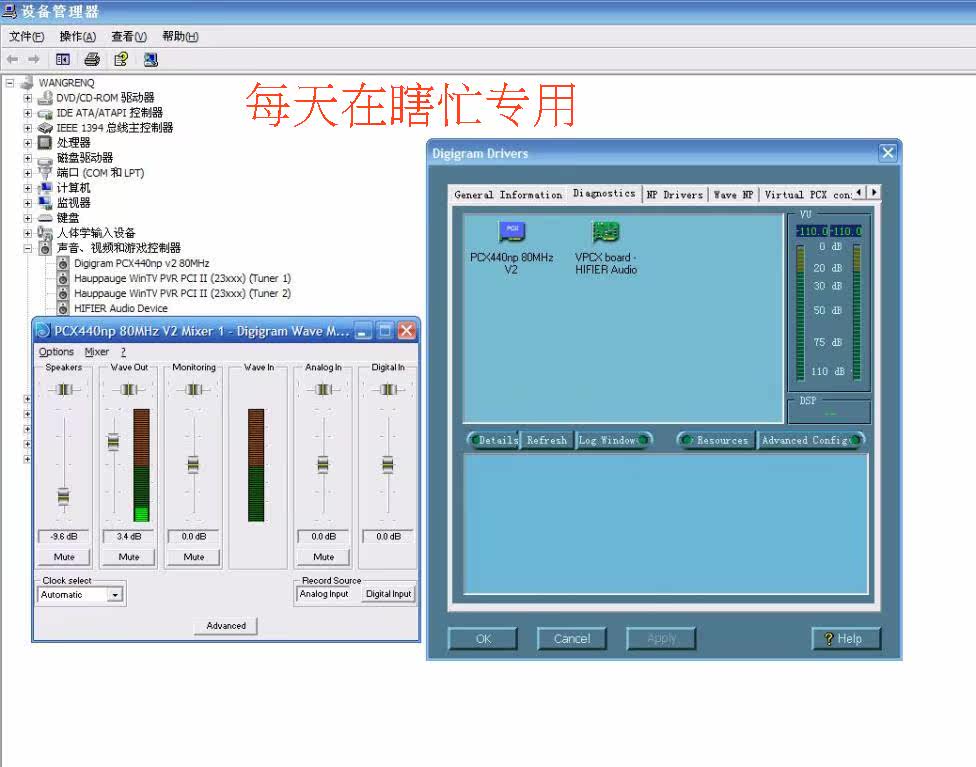
Task: Select the PCX440np 80MHz V2 board icon
Action: click(512, 232)
